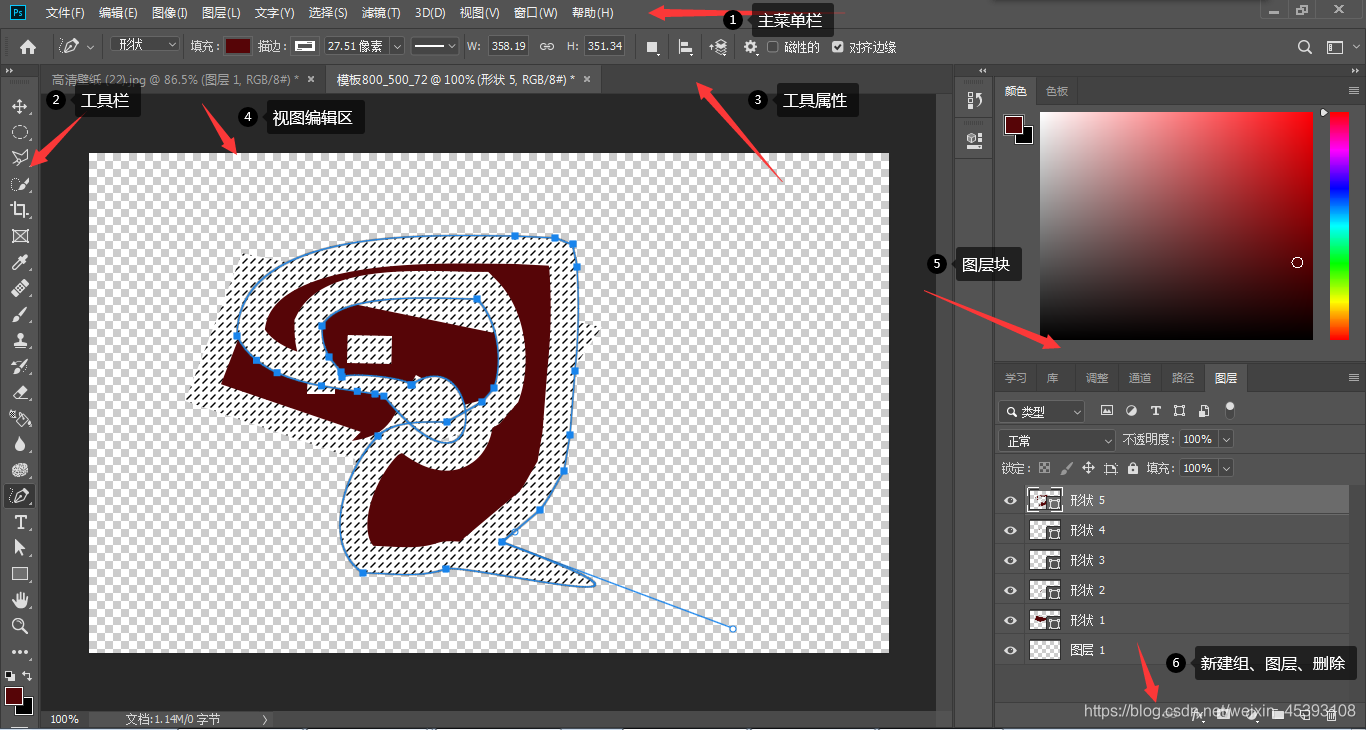The image size is (1366, 730).
Task: Click foreground color swatch in Color panel
Action: pyautogui.click(x=1014, y=125)
